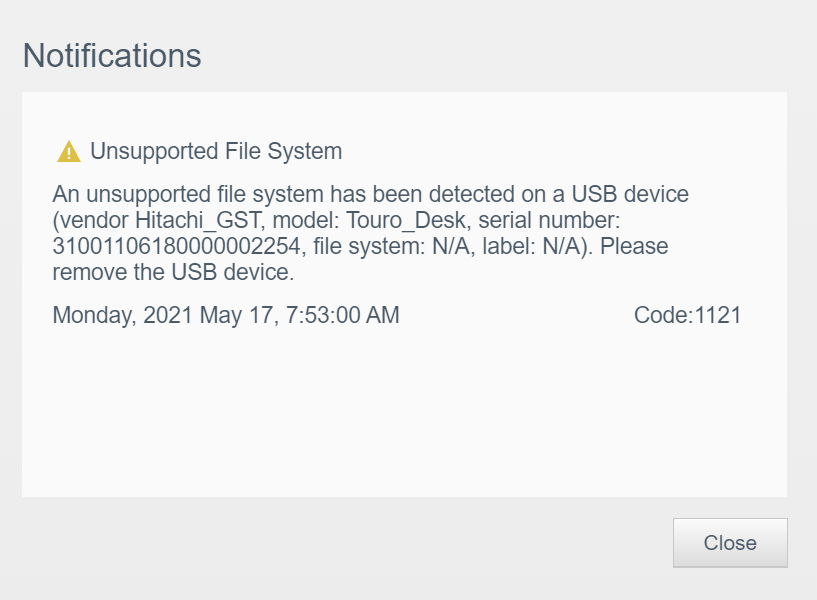Click the serial number 3100110618000002254
Viewport: 817px width, 600px height.
177,246
